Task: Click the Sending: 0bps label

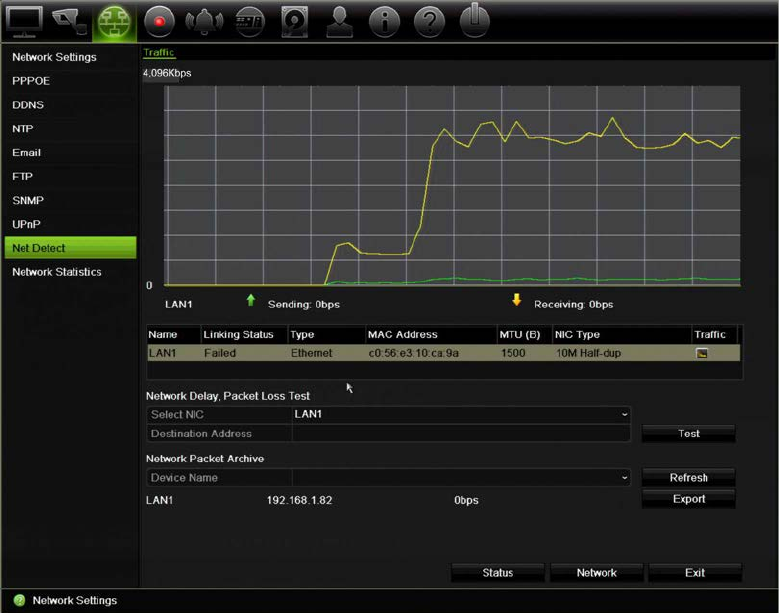Action: 304,304
